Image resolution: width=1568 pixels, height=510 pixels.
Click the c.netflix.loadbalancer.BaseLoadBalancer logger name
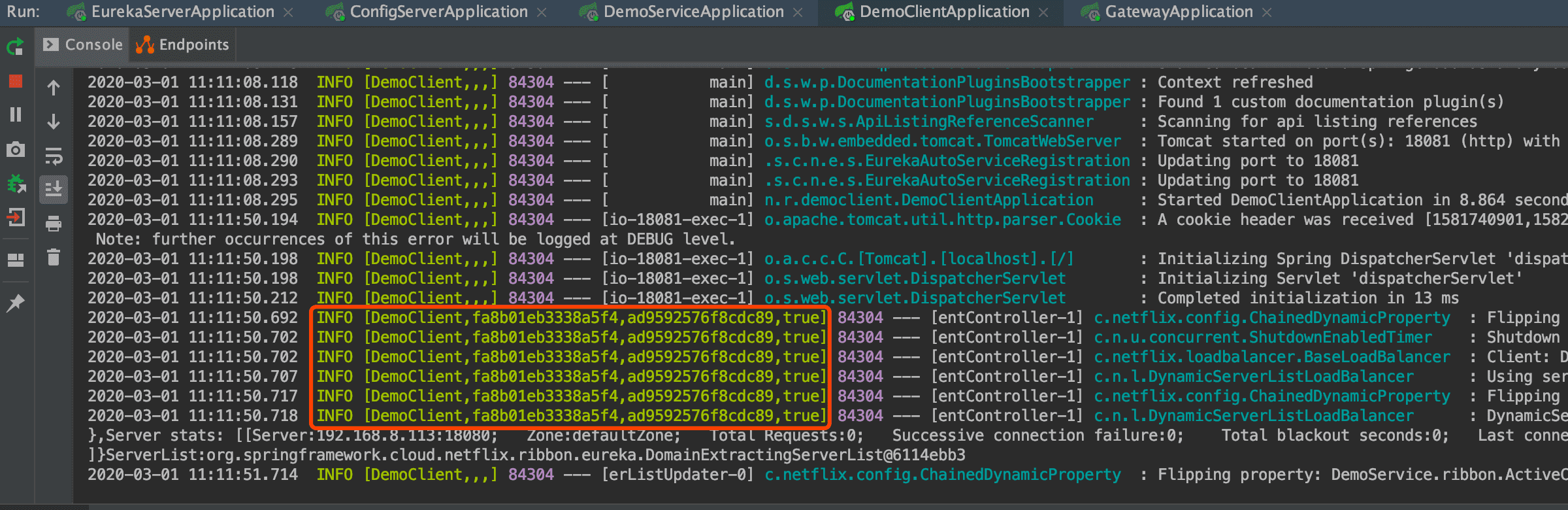coord(1272,357)
